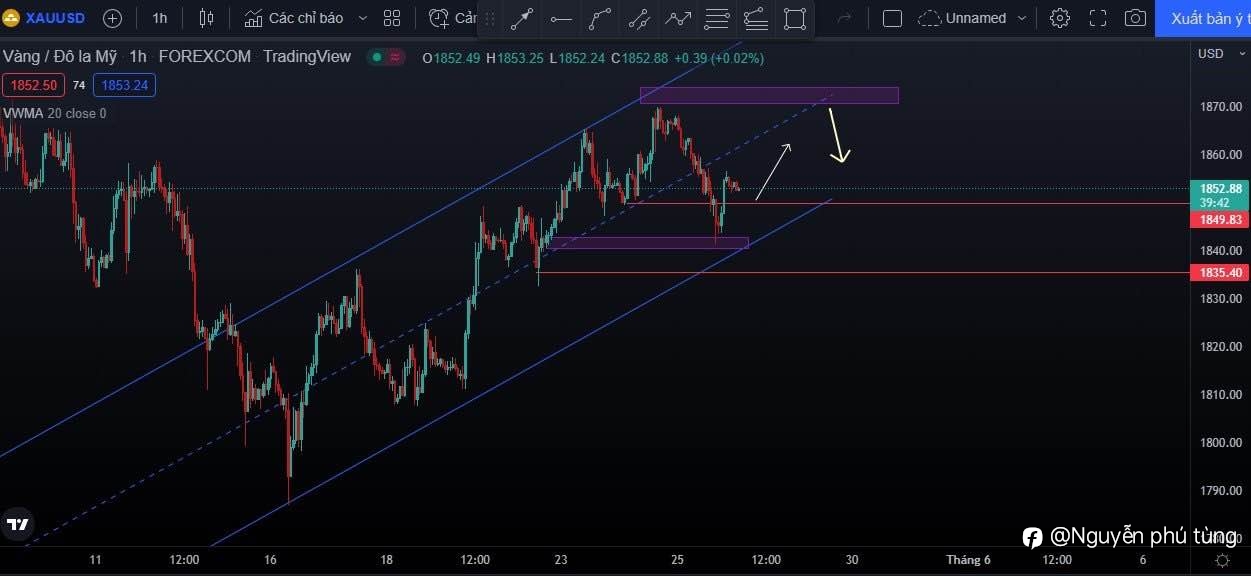Expand the chevron beside Các chỉ báo
This screenshot has width=1251, height=576.
coord(362,18)
